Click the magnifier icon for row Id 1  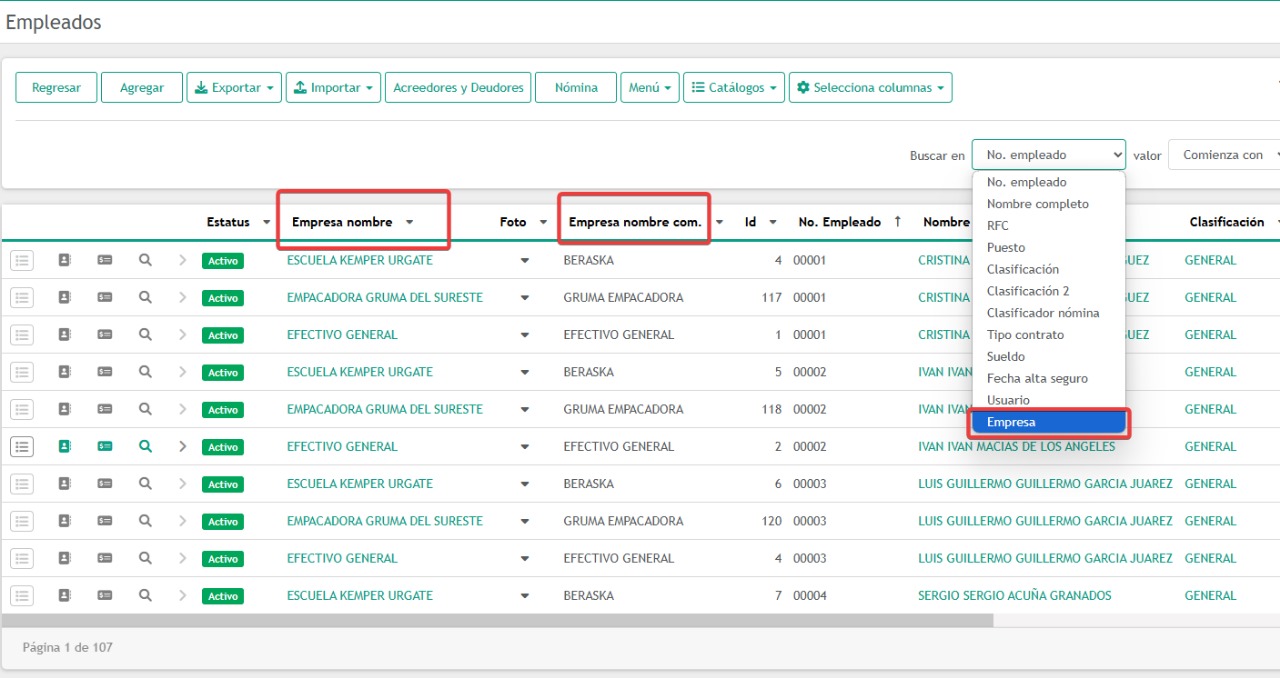[145, 335]
